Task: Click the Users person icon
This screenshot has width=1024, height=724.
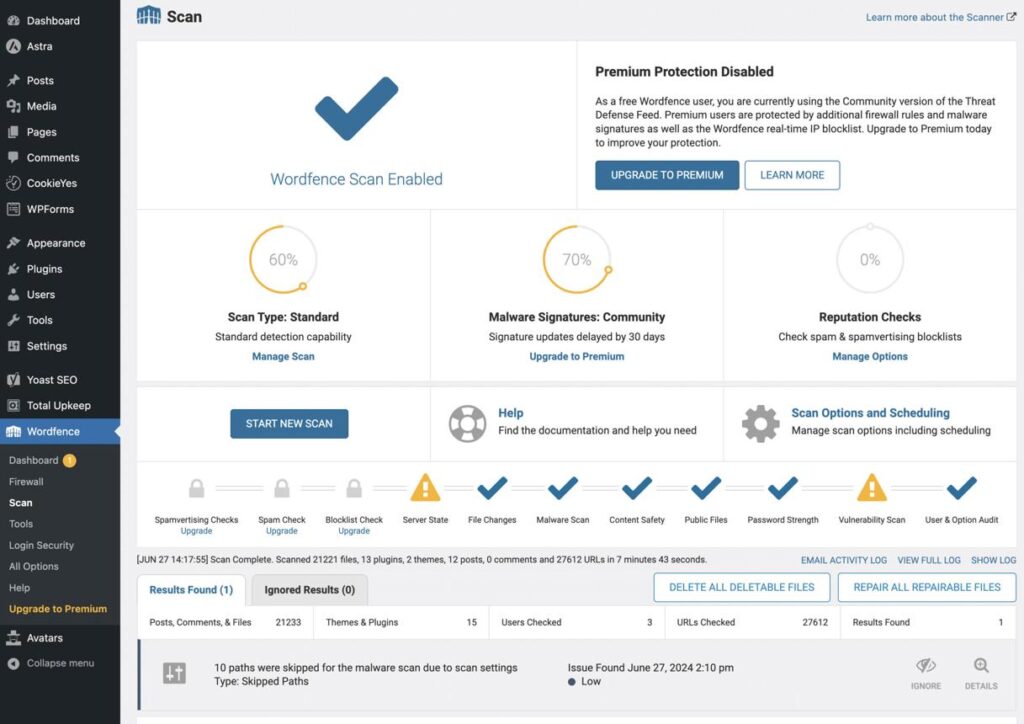Action: click(13, 294)
